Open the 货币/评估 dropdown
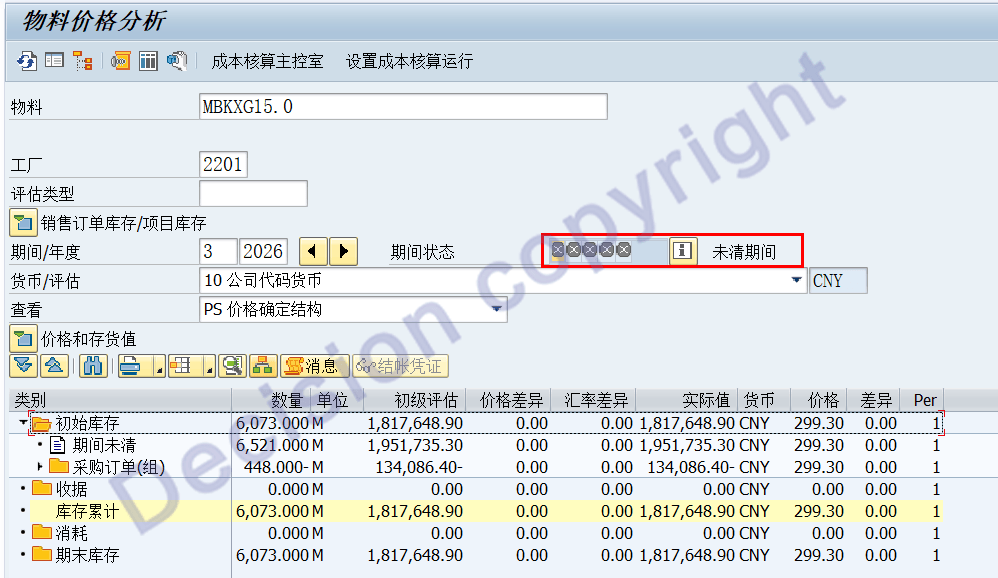998x578 pixels. pyautogui.click(x=796, y=280)
